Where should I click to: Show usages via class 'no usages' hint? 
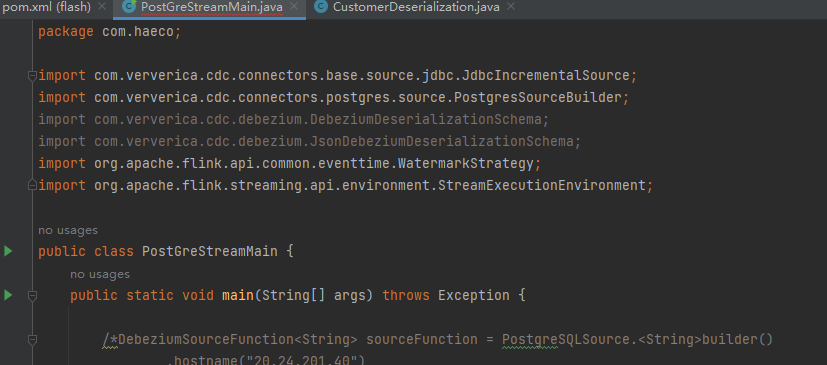pyautogui.click(x=68, y=230)
